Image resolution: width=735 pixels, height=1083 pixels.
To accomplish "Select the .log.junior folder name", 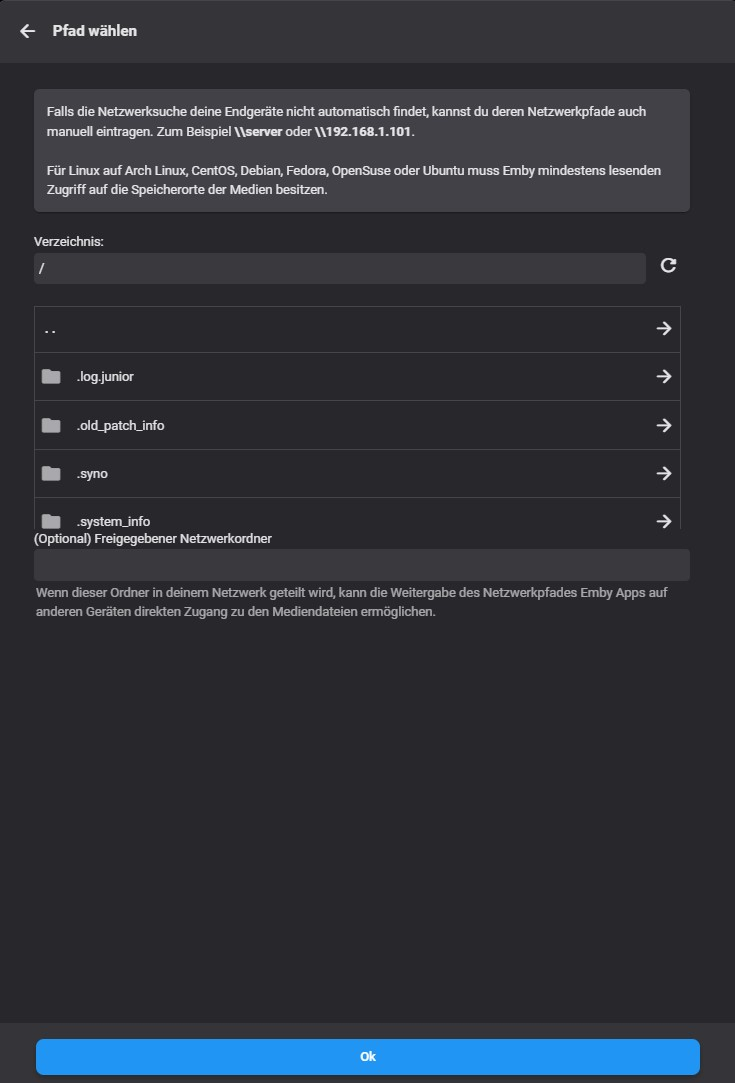I will [105, 377].
